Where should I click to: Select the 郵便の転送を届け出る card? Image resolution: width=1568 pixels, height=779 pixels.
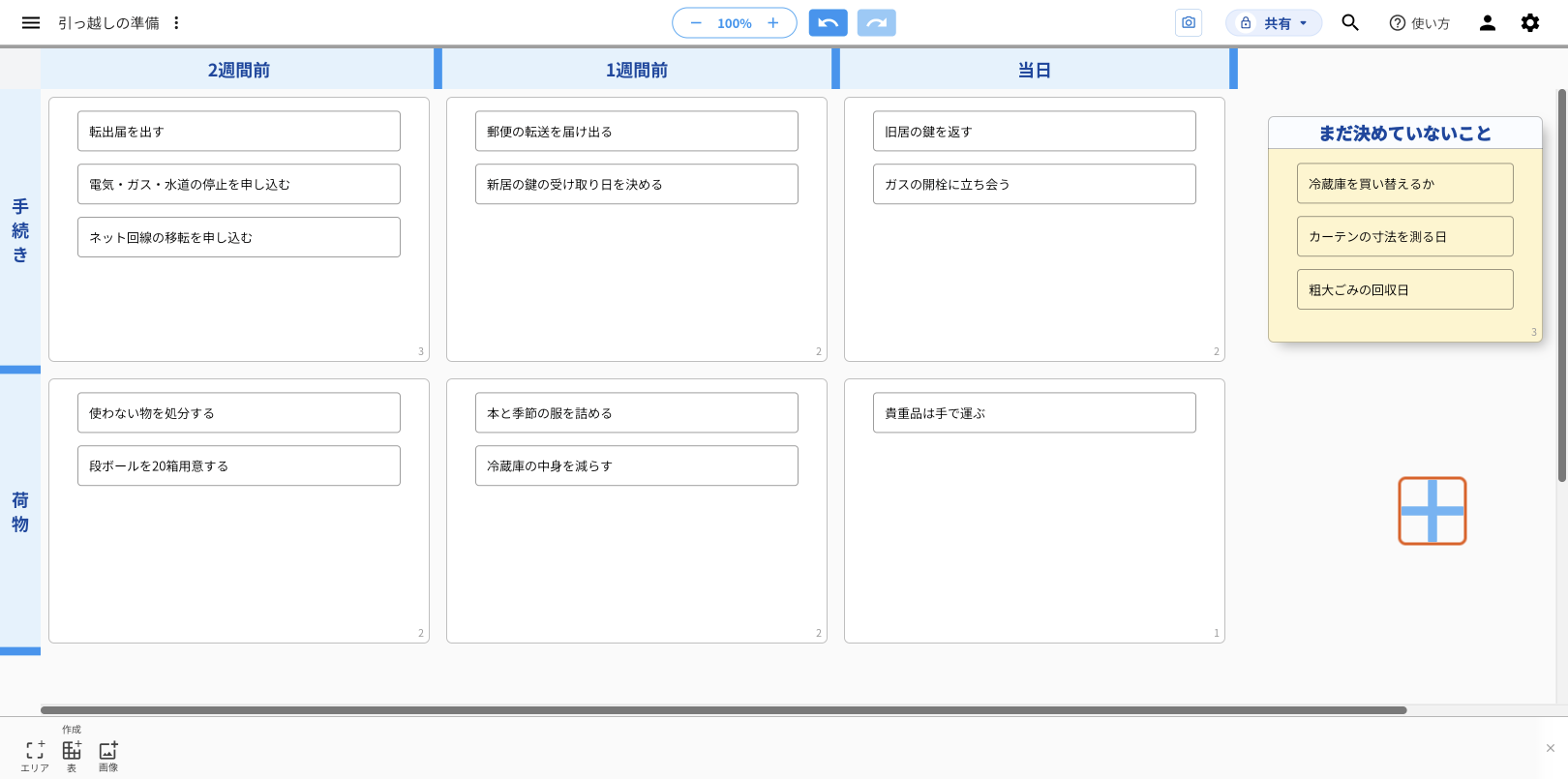(x=637, y=131)
